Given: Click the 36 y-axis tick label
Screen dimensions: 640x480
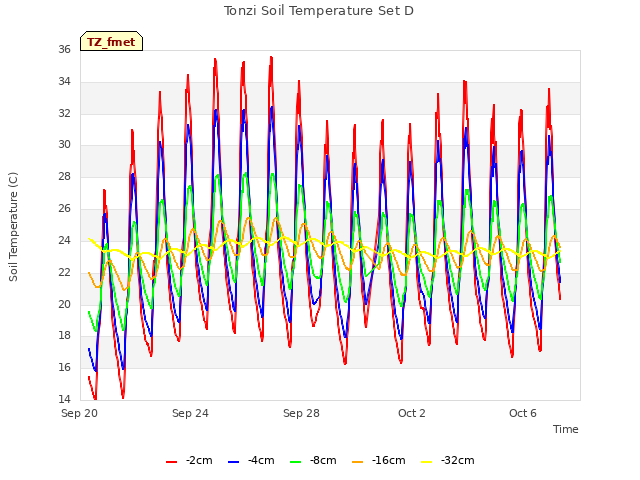Looking at the screenshot, I should click(64, 49).
